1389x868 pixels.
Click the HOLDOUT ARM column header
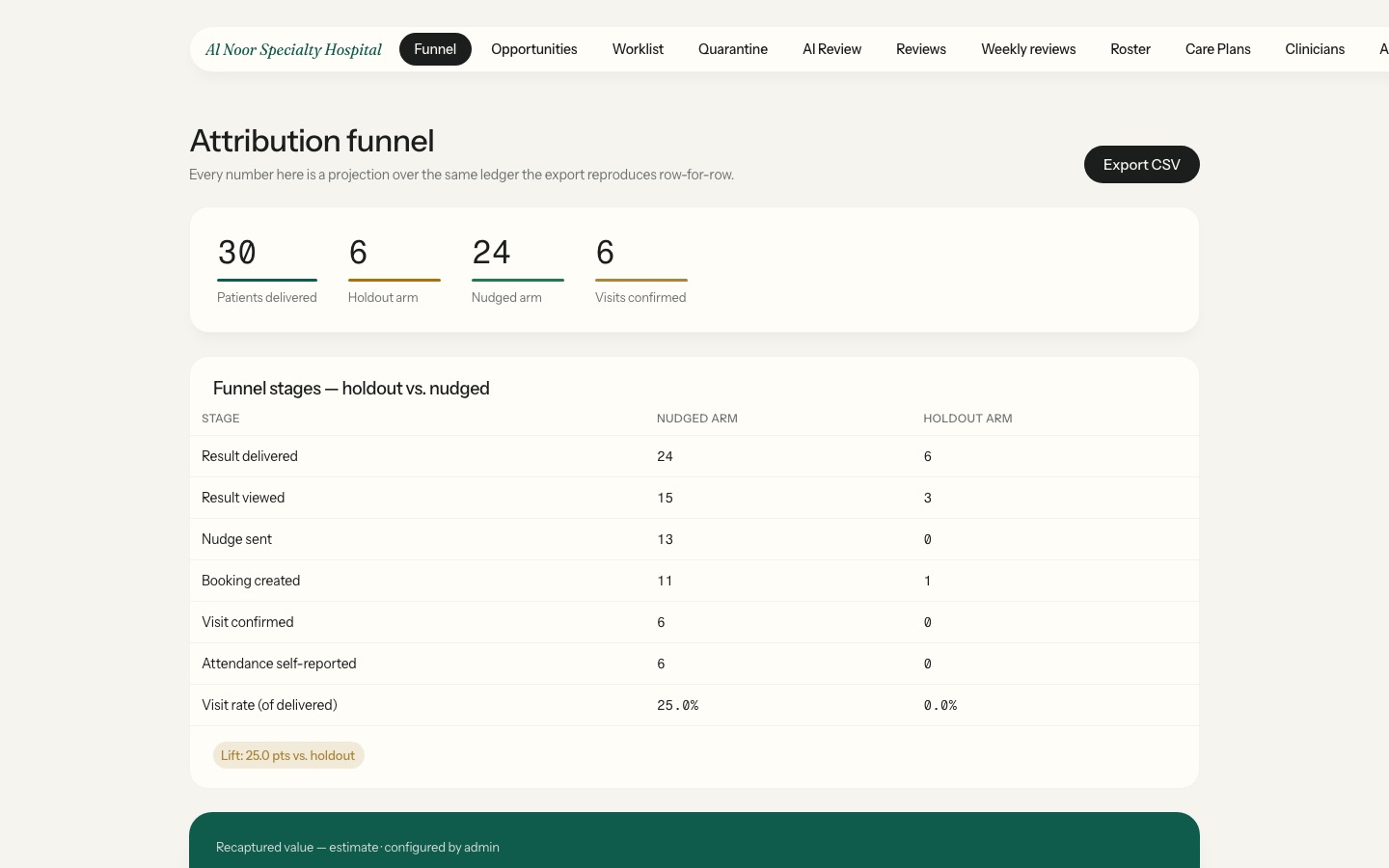click(x=967, y=419)
